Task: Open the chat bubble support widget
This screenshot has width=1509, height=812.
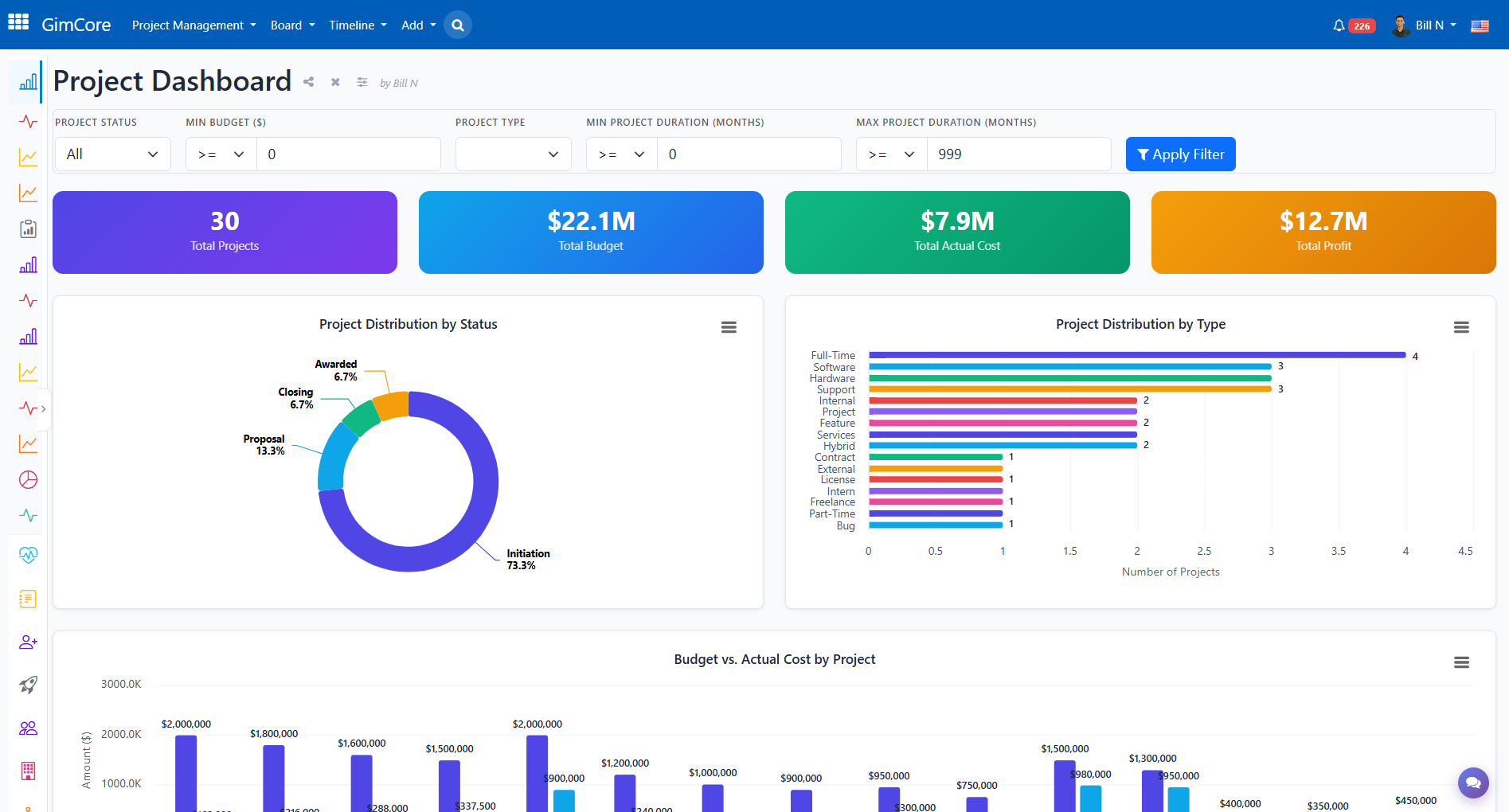Action: click(1473, 783)
